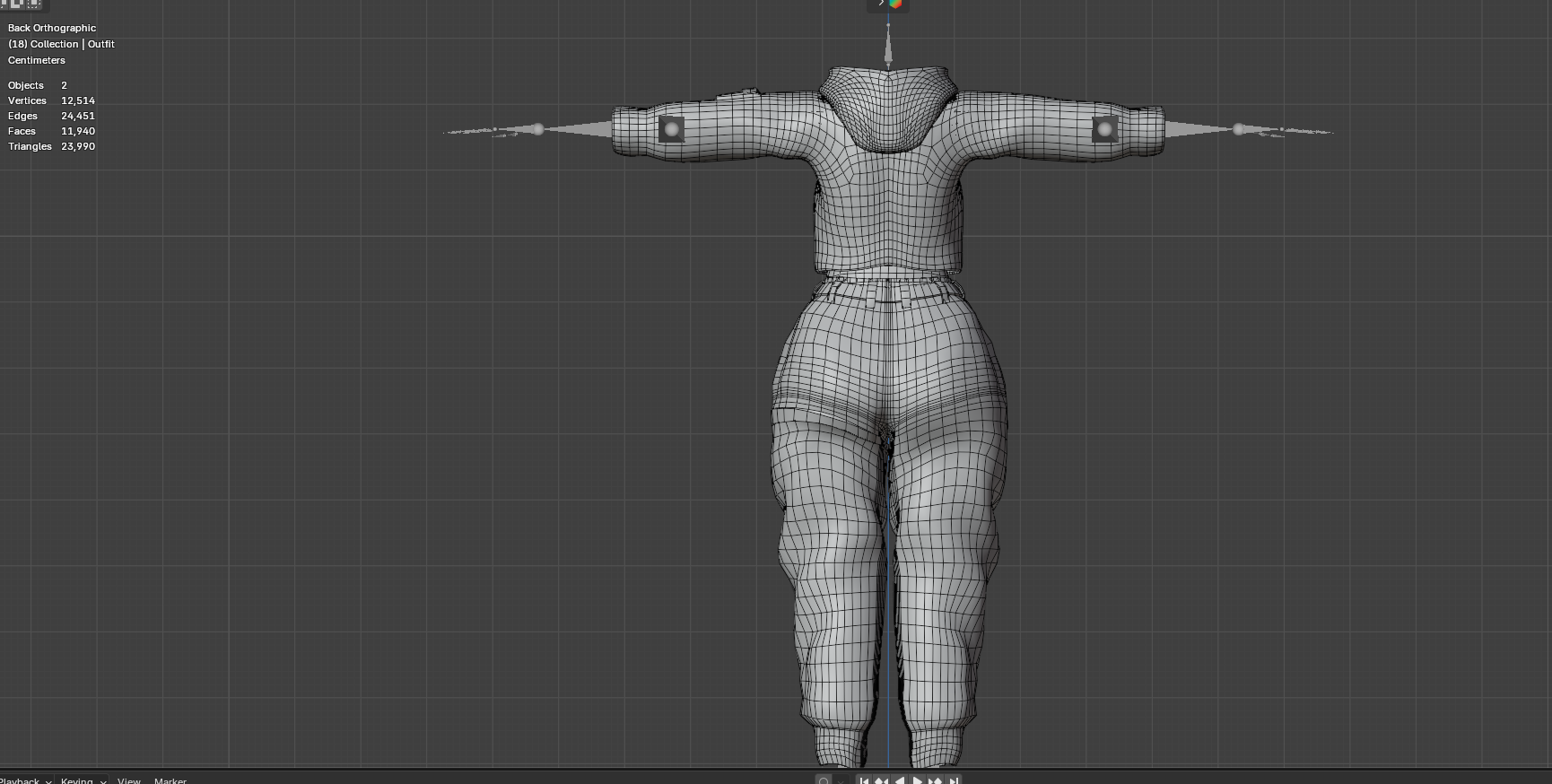The width and height of the screenshot is (1552, 784).
Task: Jump to the timeline start frame
Action: tap(864, 780)
